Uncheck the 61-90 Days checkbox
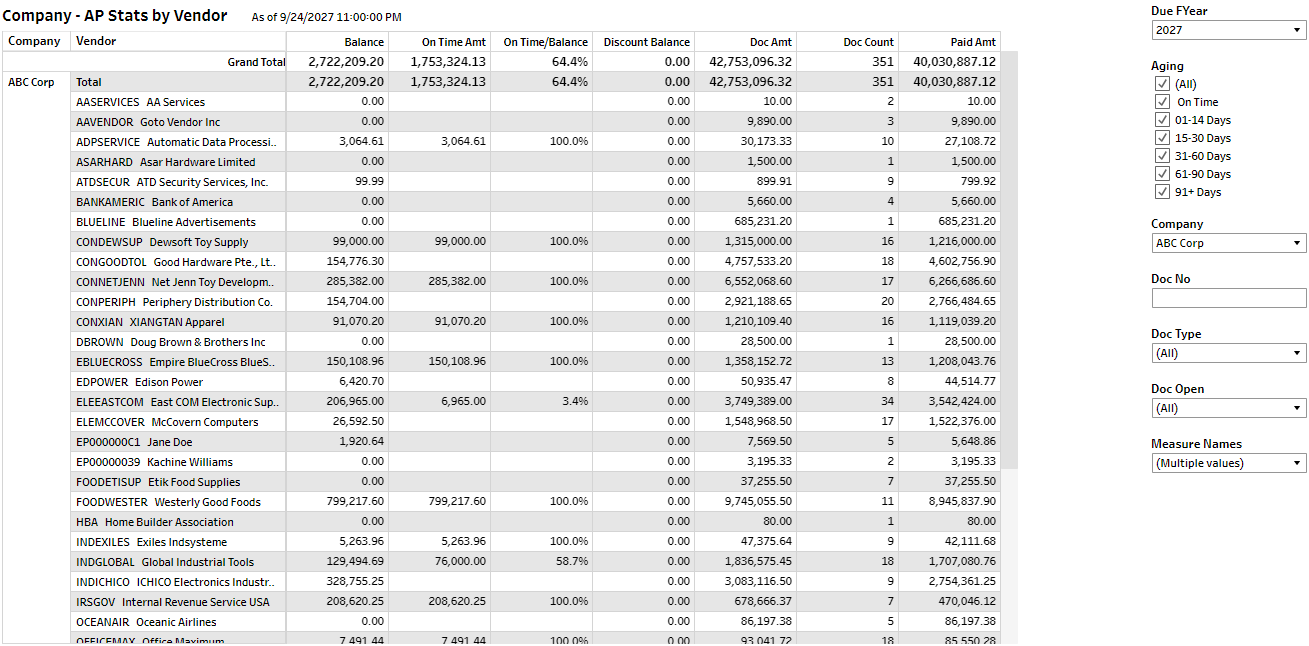Viewport: 1309px width, 646px height. tap(1162, 174)
